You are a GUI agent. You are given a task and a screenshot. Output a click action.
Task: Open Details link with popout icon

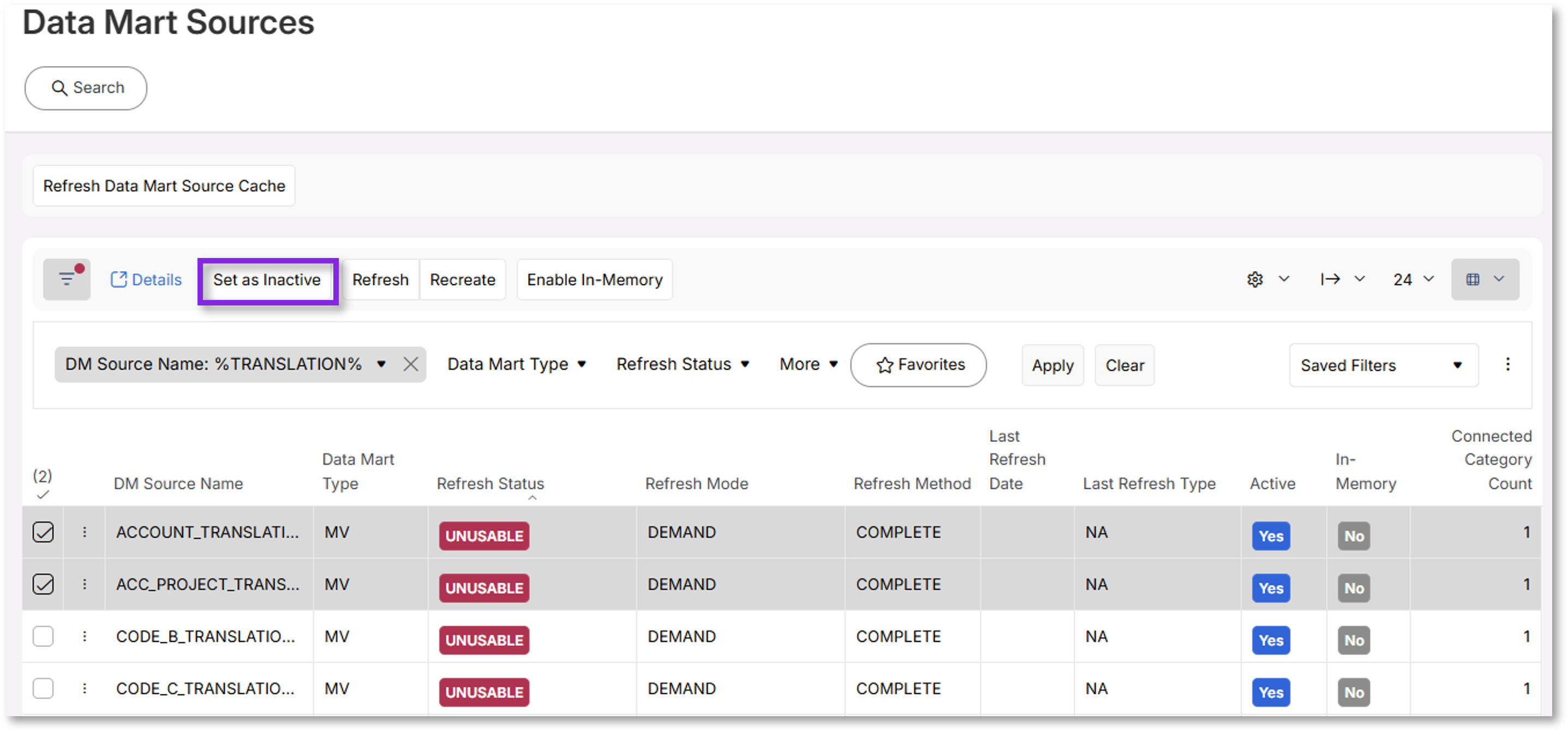coord(146,280)
